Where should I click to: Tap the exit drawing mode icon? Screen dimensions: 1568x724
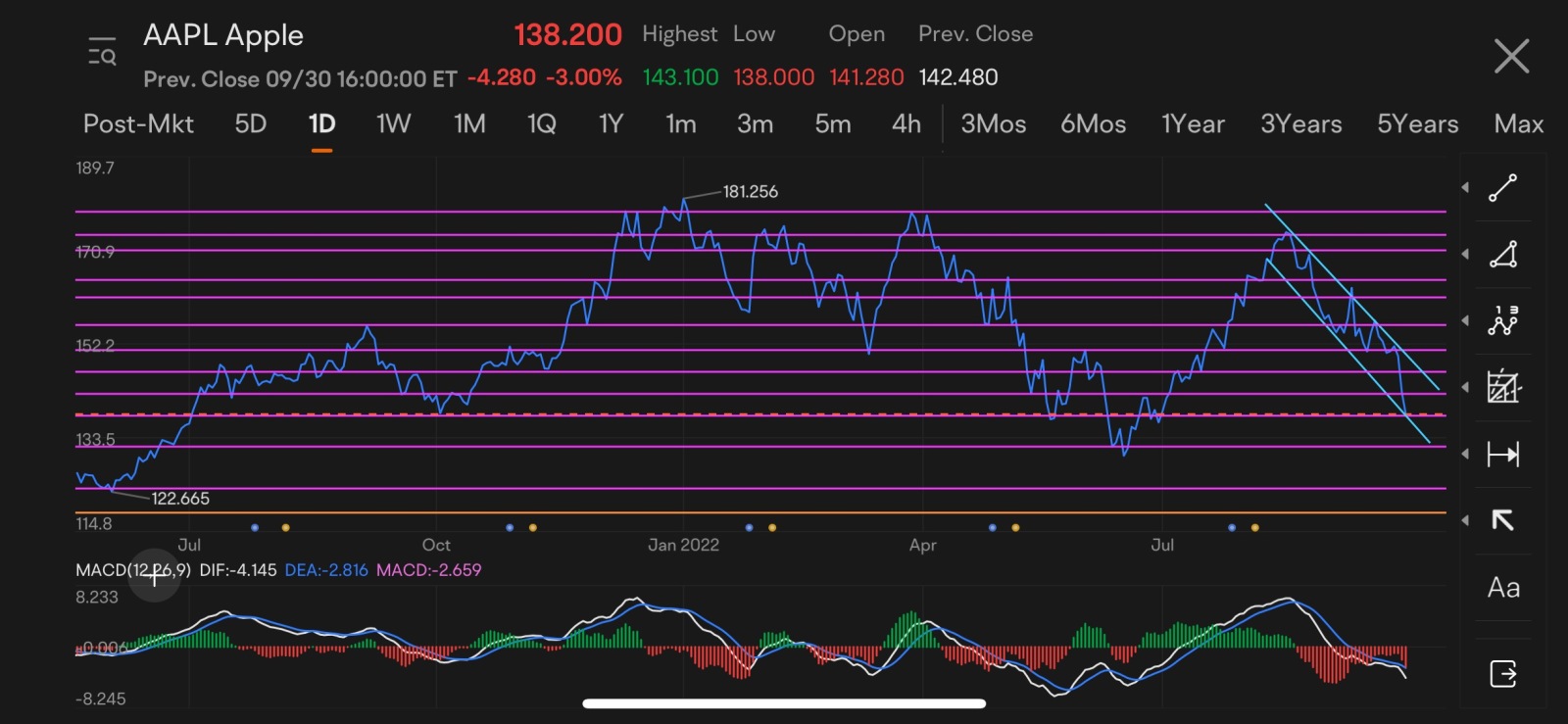pyautogui.click(x=1503, y=674)
